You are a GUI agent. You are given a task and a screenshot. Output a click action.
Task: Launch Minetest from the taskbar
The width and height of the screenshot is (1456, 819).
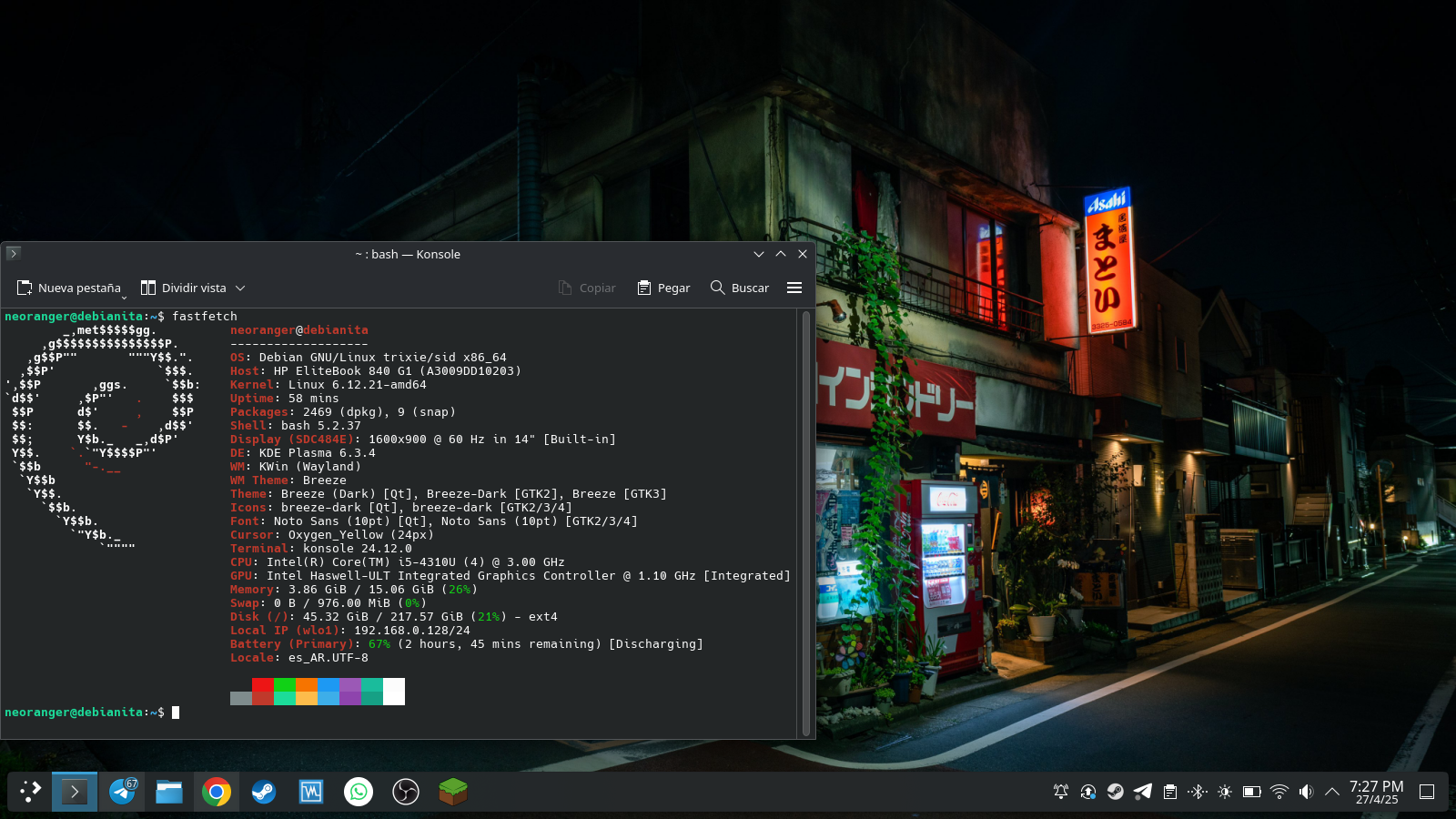click(452, 792)
